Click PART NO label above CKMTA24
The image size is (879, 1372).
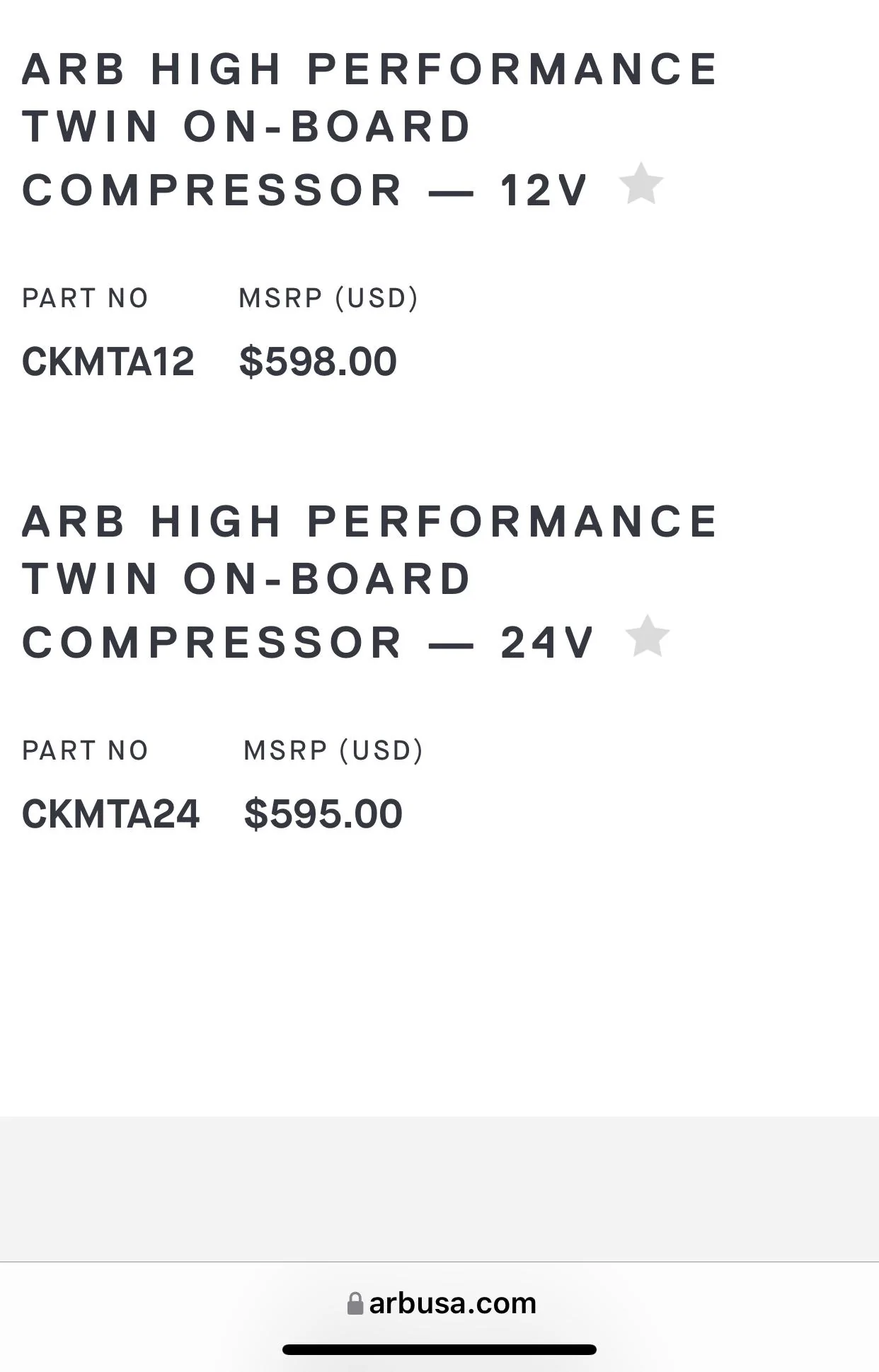[85, 751]
